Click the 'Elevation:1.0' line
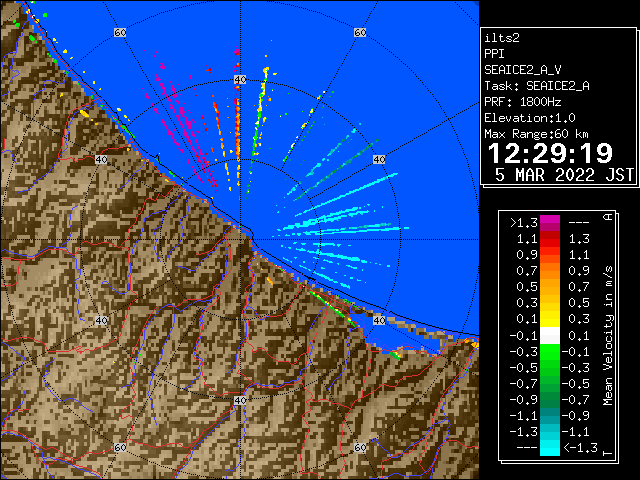This screenshot has width=640, height=480. pos(530,118)
